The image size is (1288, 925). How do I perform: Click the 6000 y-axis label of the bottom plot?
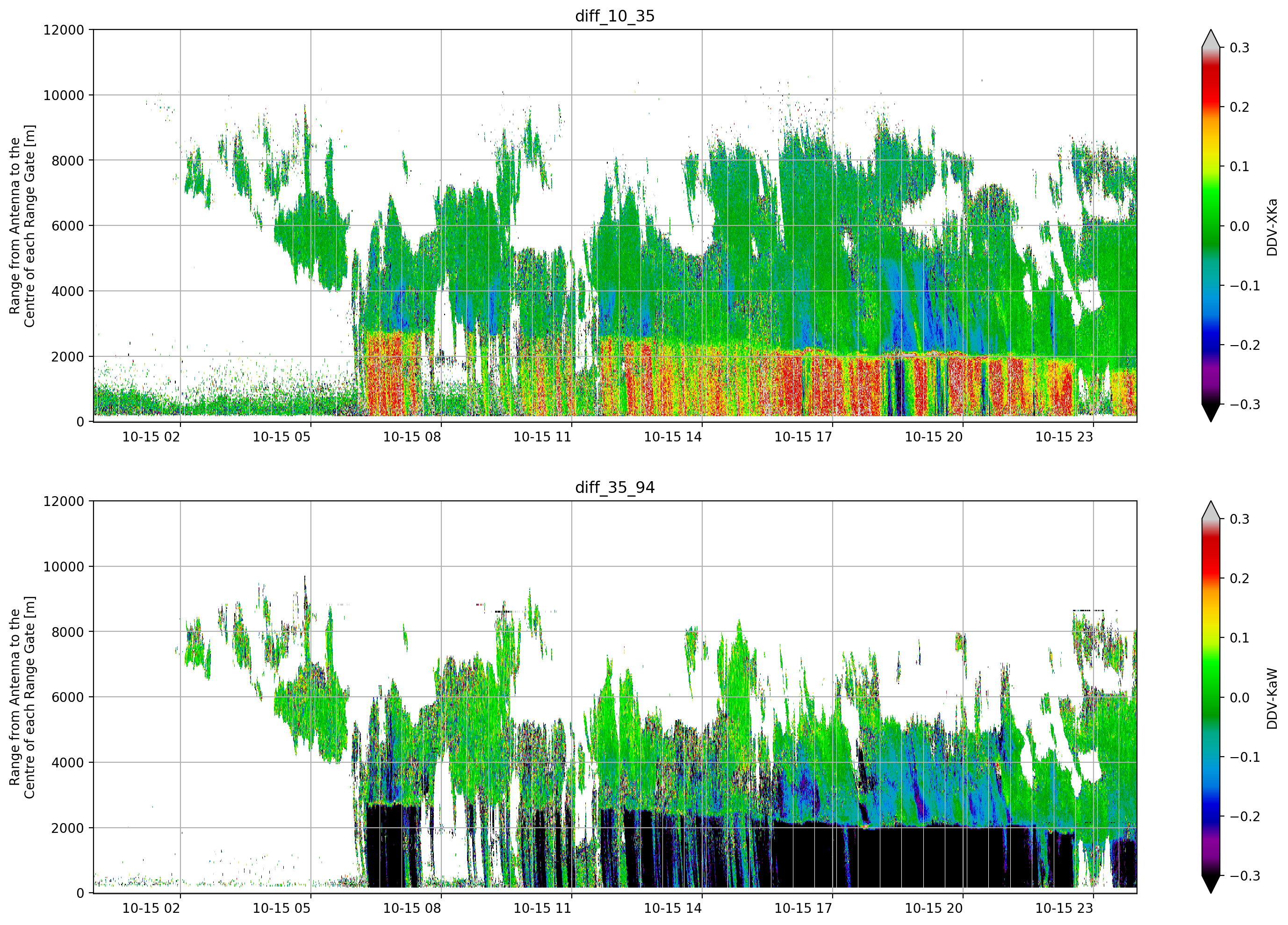pyautogui.click(x=68, y=697)
